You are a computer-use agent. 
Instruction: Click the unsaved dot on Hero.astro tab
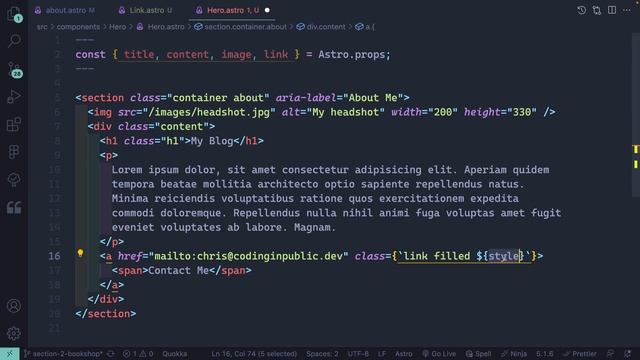(x=267, y=10)
